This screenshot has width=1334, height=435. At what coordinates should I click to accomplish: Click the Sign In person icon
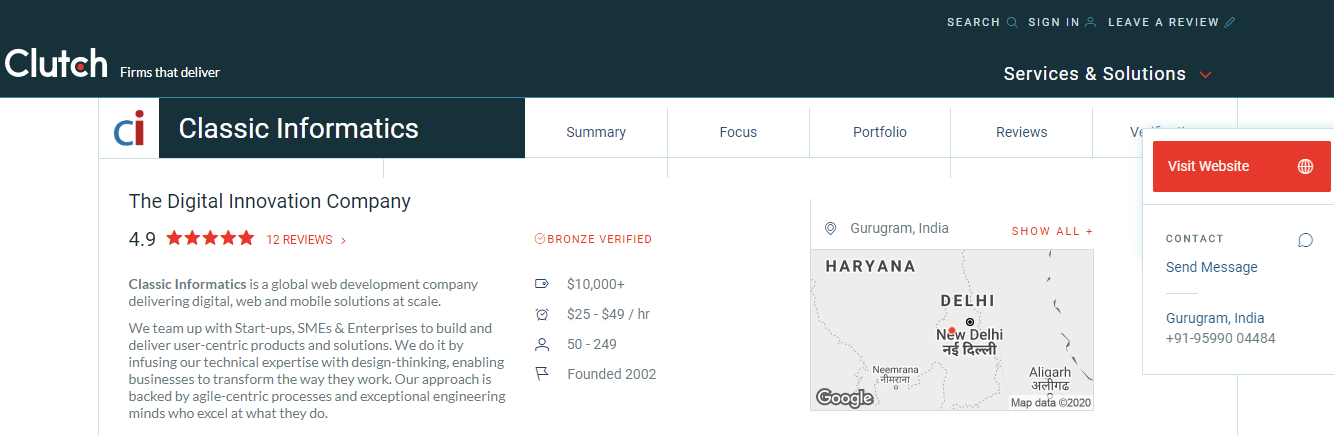(x=1091, y=22)
